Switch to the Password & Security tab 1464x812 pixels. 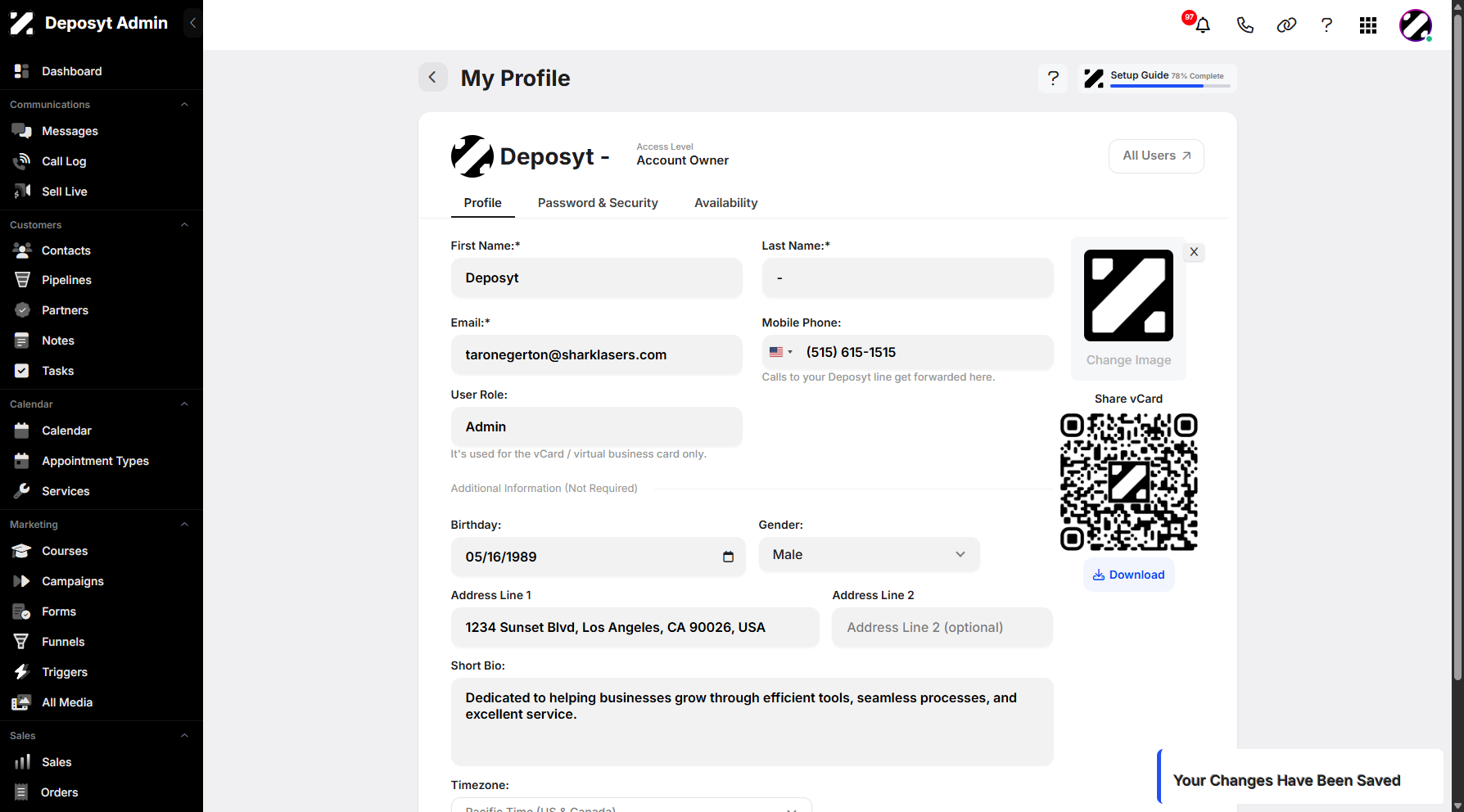[x=598, y=203]
